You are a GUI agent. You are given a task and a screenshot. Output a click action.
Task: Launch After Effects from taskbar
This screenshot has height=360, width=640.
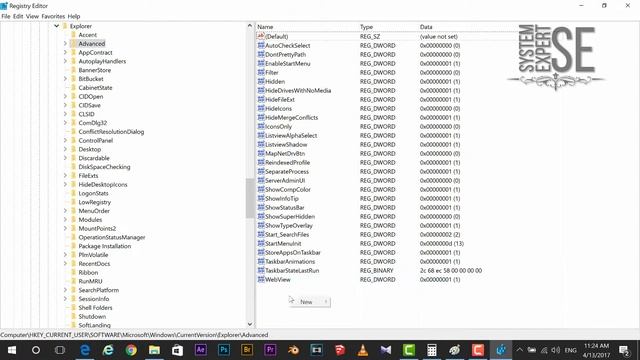[x=201, y=350]
